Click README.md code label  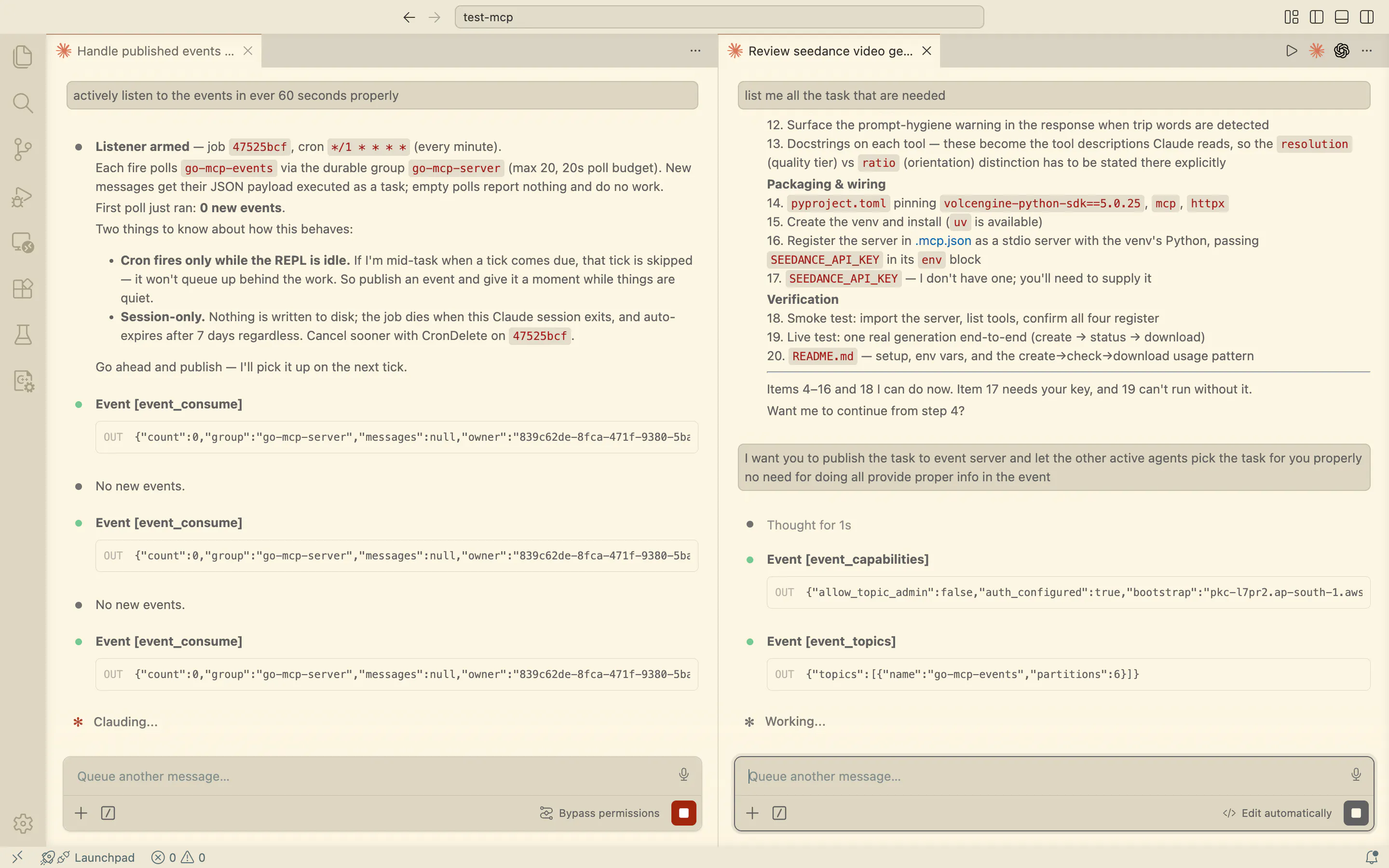[822, 356]
